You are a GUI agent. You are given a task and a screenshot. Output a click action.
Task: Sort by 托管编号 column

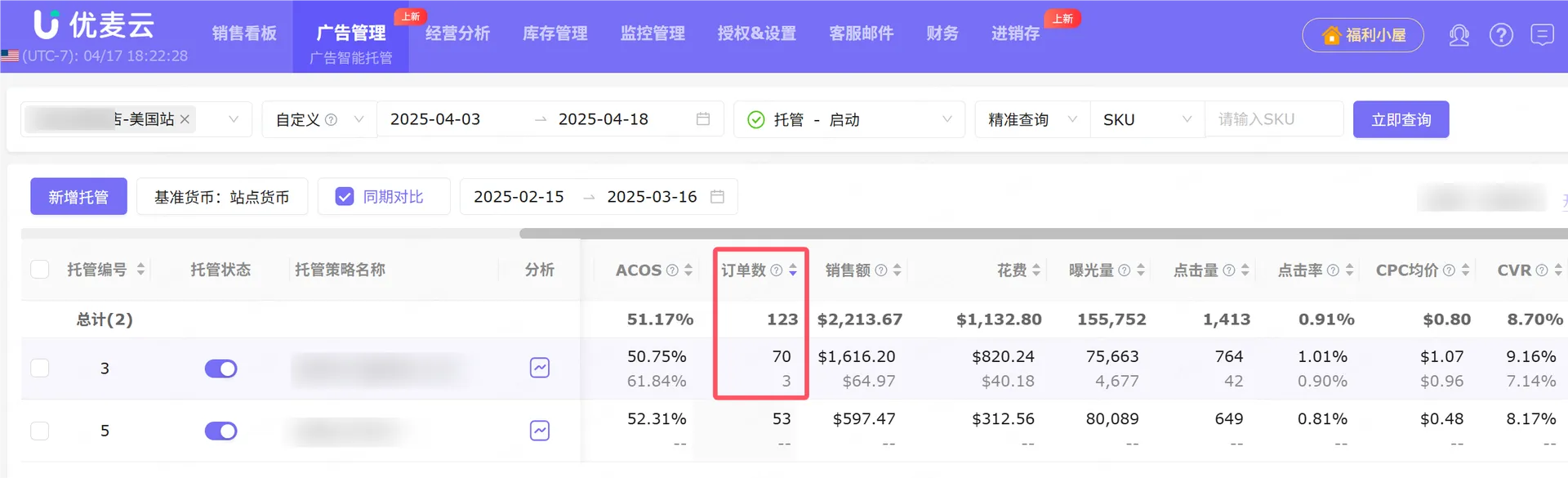(140, 270)
